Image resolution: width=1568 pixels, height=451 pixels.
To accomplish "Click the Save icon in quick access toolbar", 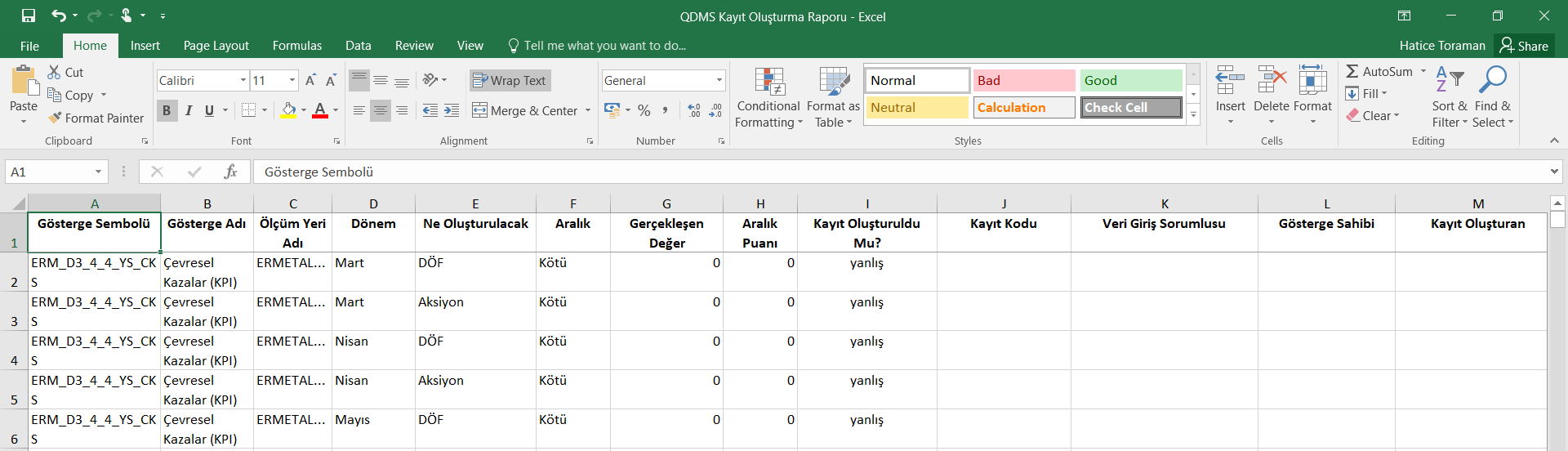I will pyautogui.click(x=29, y=16).
